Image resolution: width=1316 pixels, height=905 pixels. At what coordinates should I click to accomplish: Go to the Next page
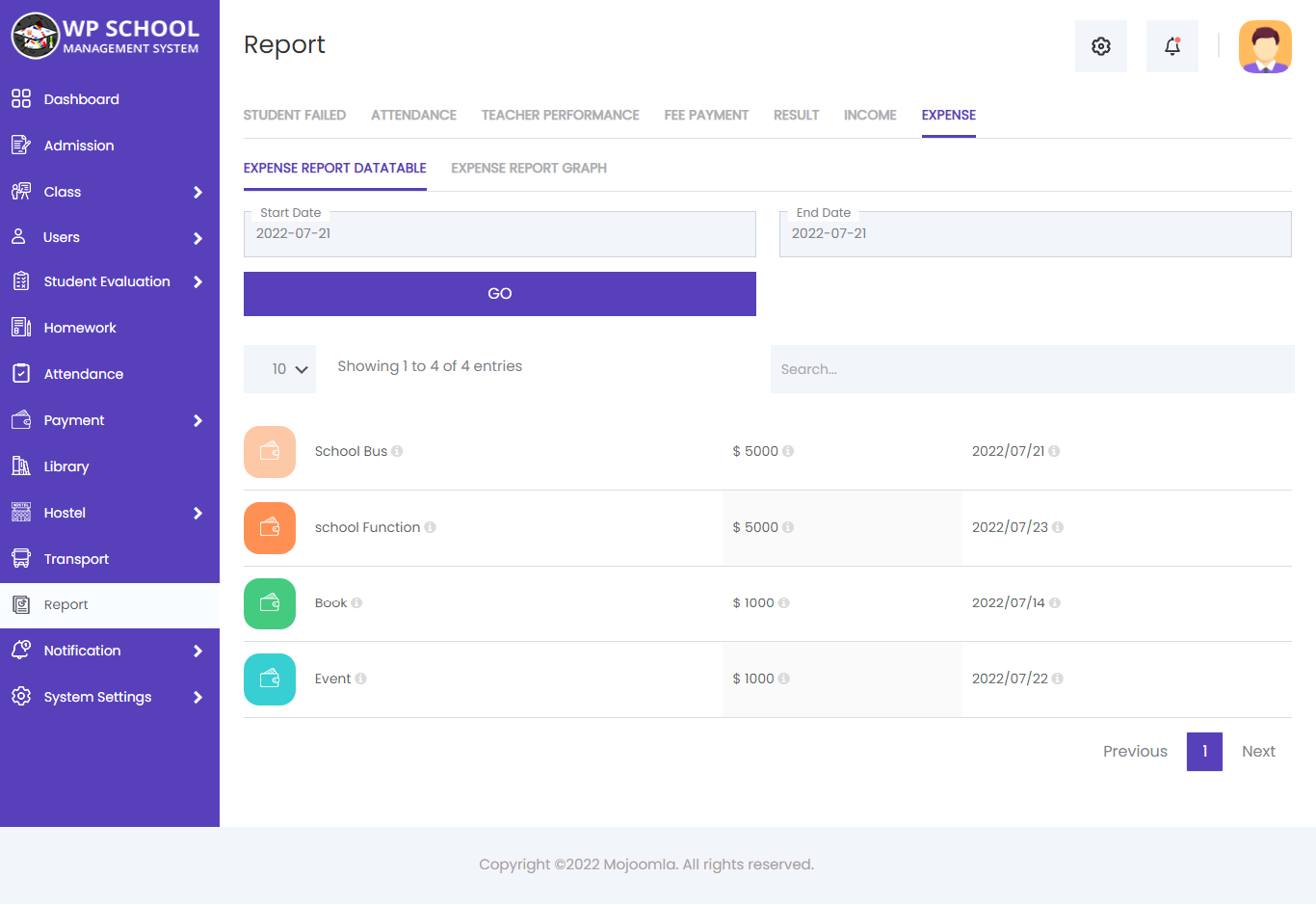(1258, 752)
